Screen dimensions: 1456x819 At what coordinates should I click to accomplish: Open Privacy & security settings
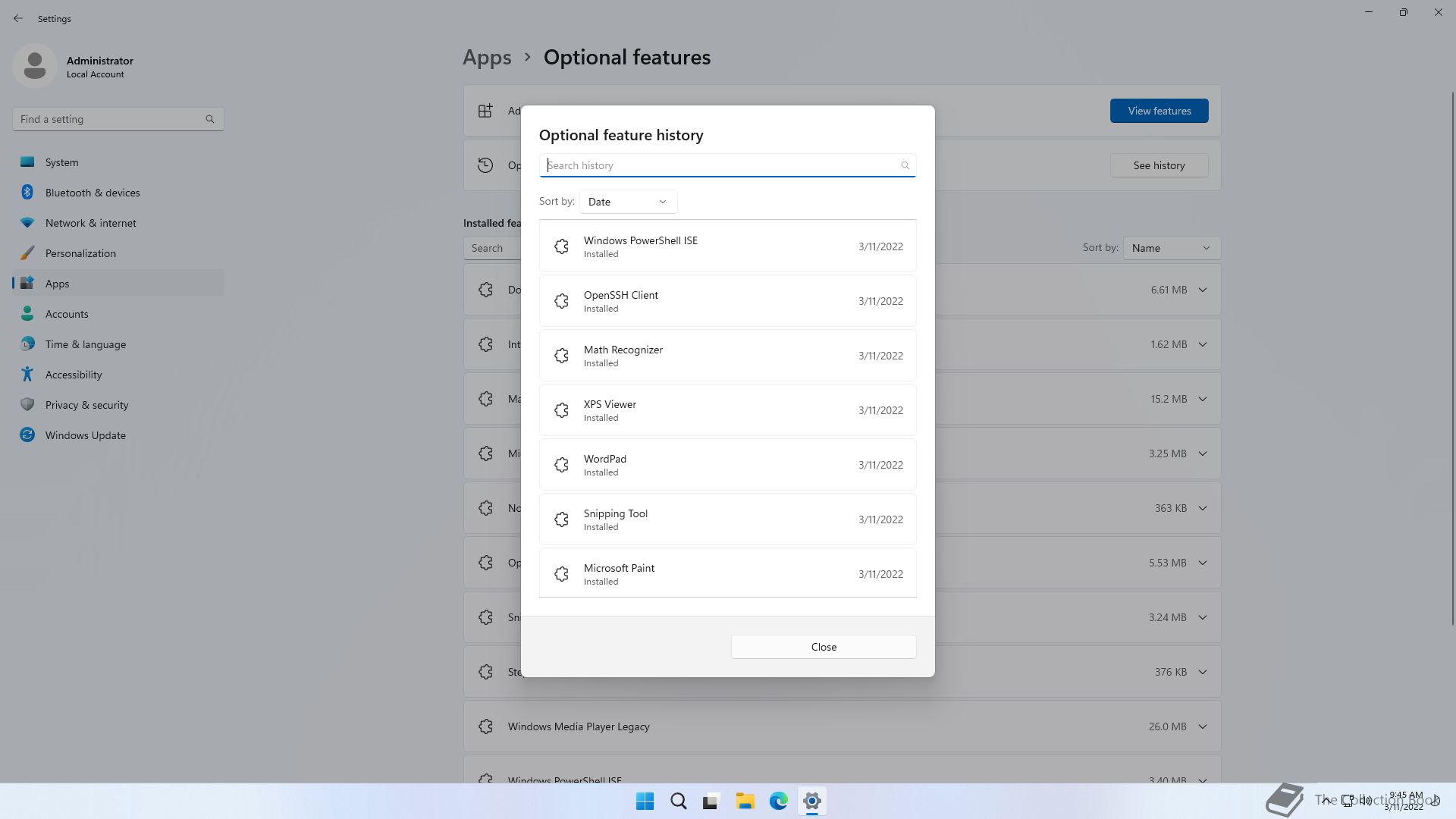(x=118, y=405)
